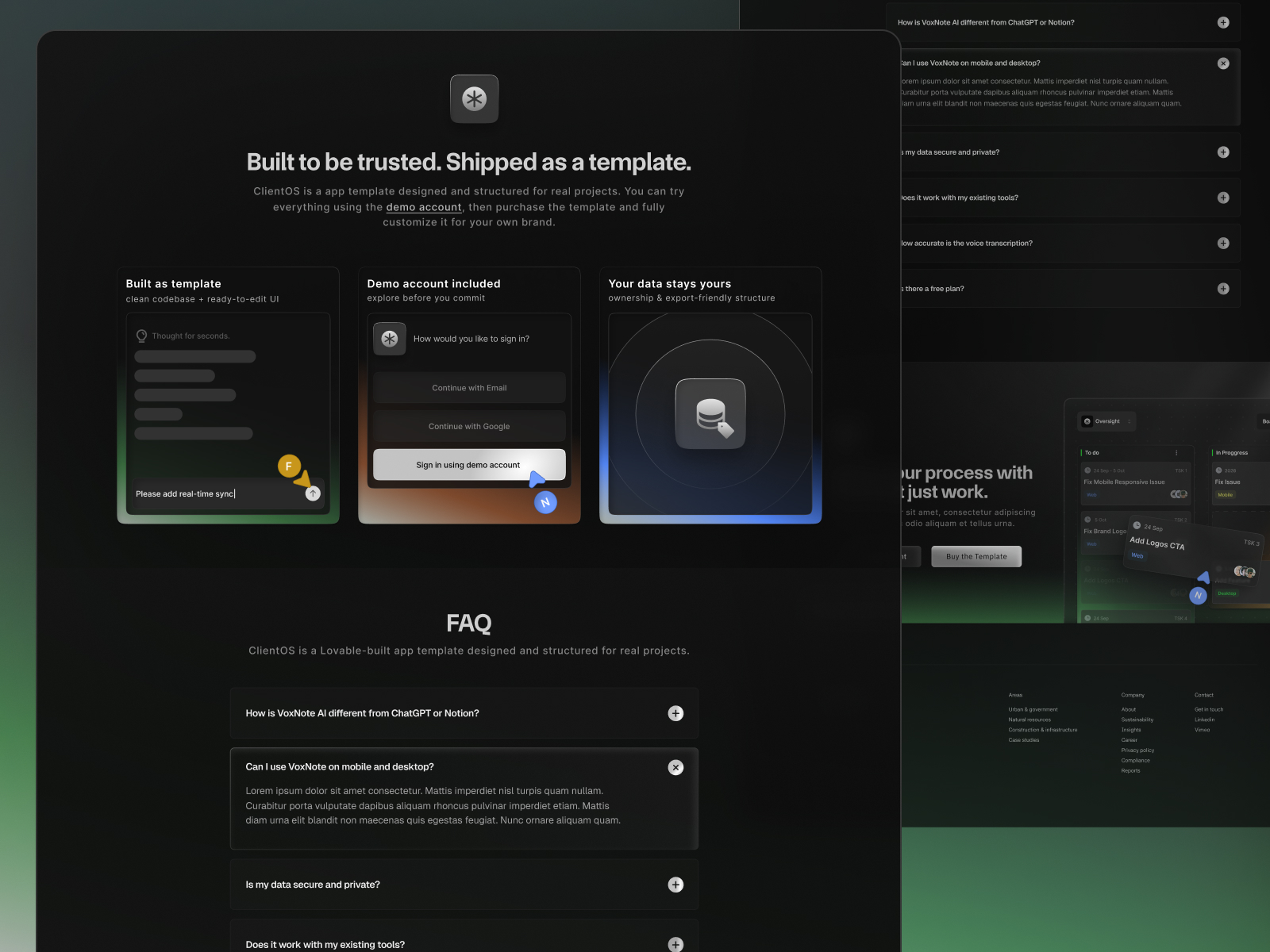Open the Get in touch footer link
Screen dimensions: 1270x952
pyautogui.click(x=1209, y=710)
